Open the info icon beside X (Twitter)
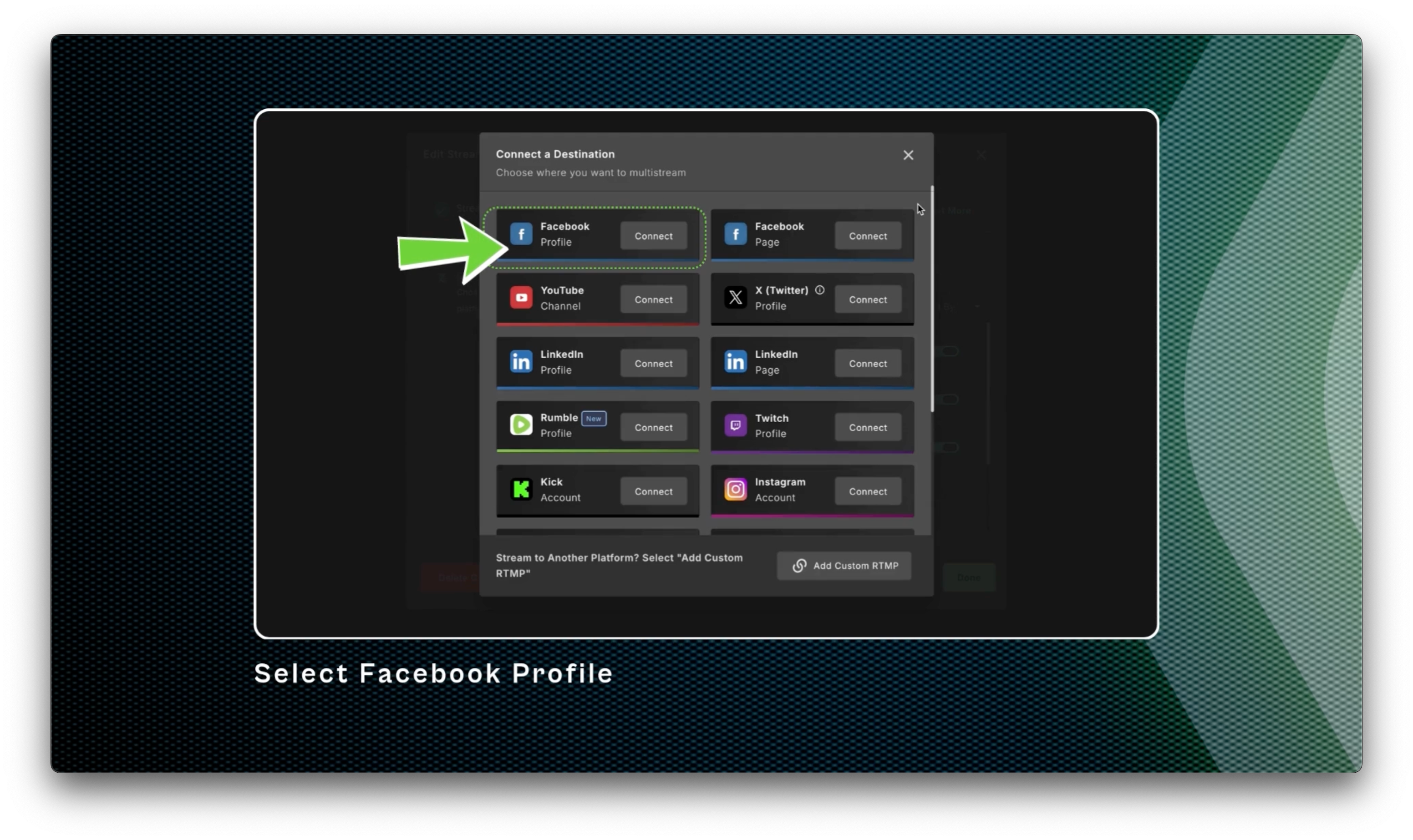The image size is (1413, 840). [819, 290]
